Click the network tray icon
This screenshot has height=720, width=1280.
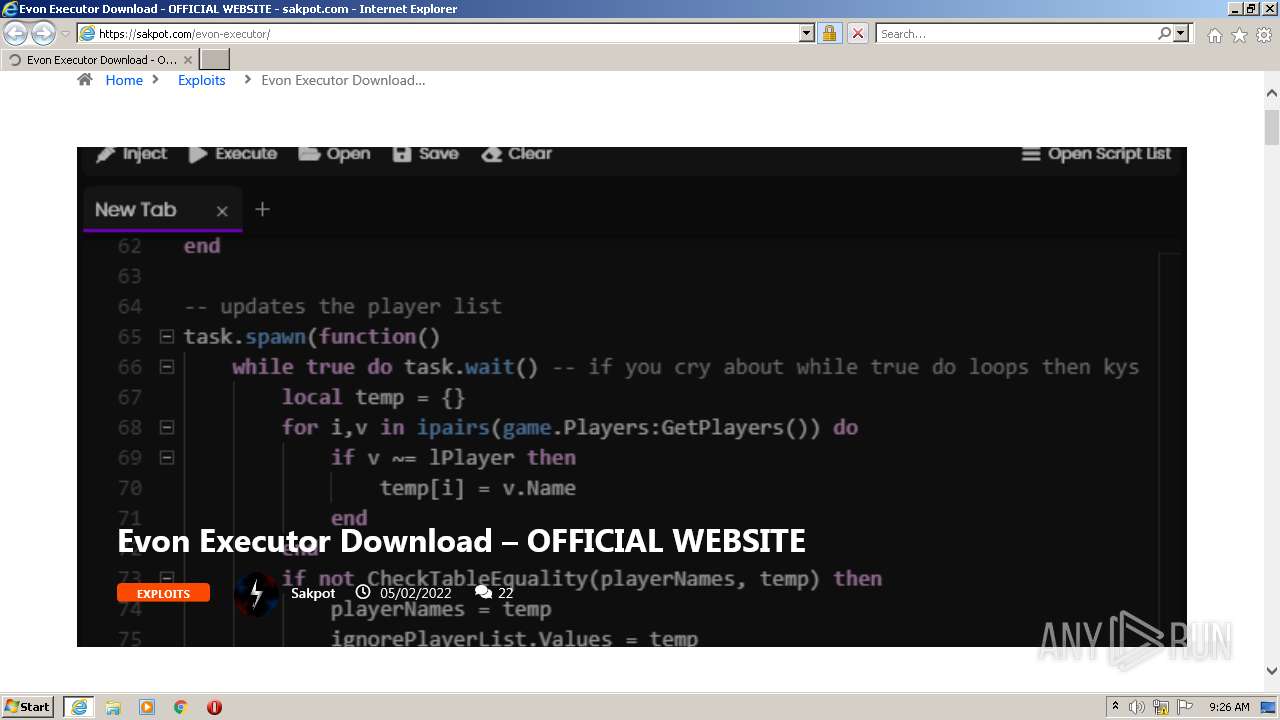1161,707
